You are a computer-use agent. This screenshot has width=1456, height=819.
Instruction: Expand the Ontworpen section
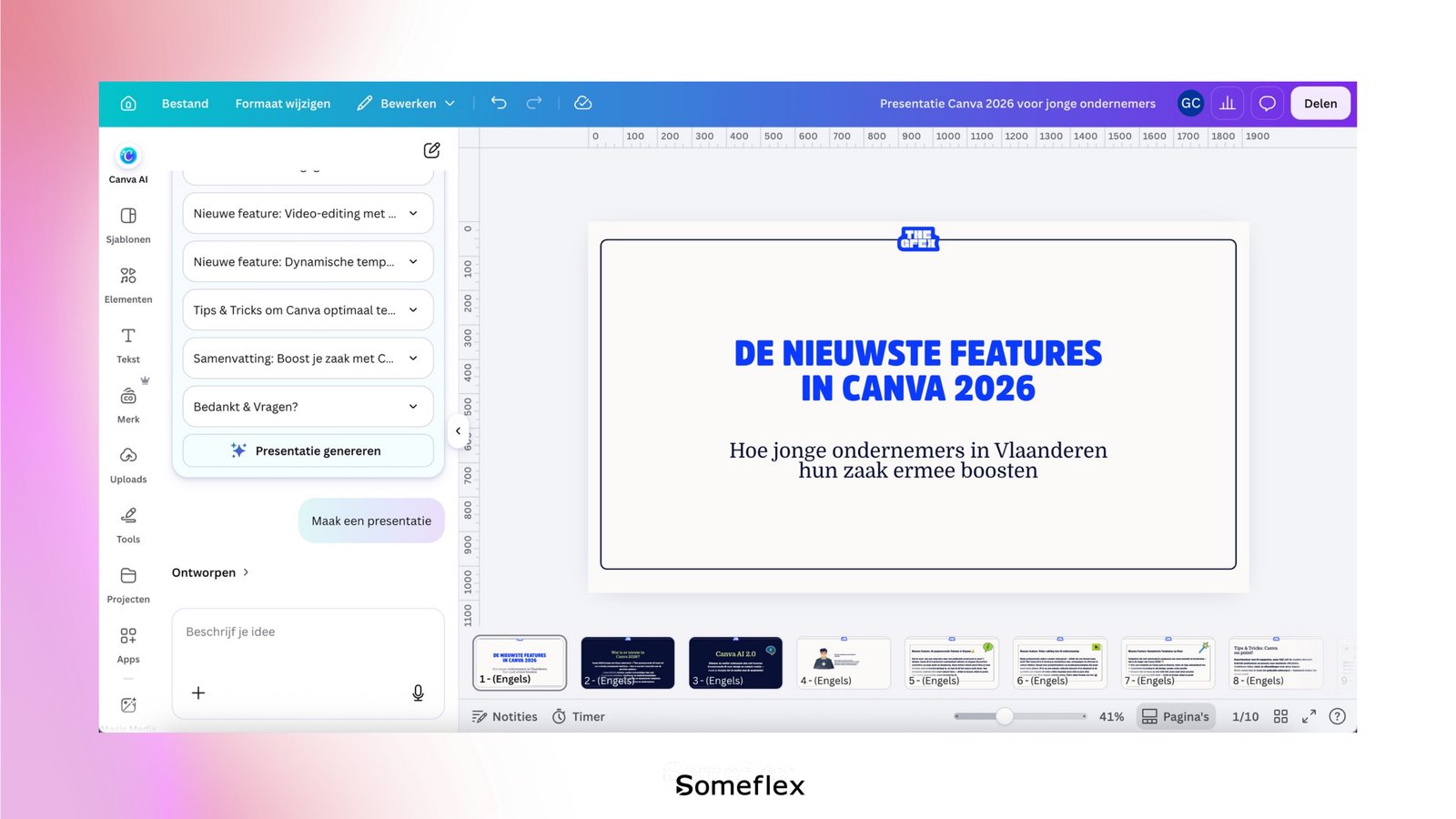[210, 572]
